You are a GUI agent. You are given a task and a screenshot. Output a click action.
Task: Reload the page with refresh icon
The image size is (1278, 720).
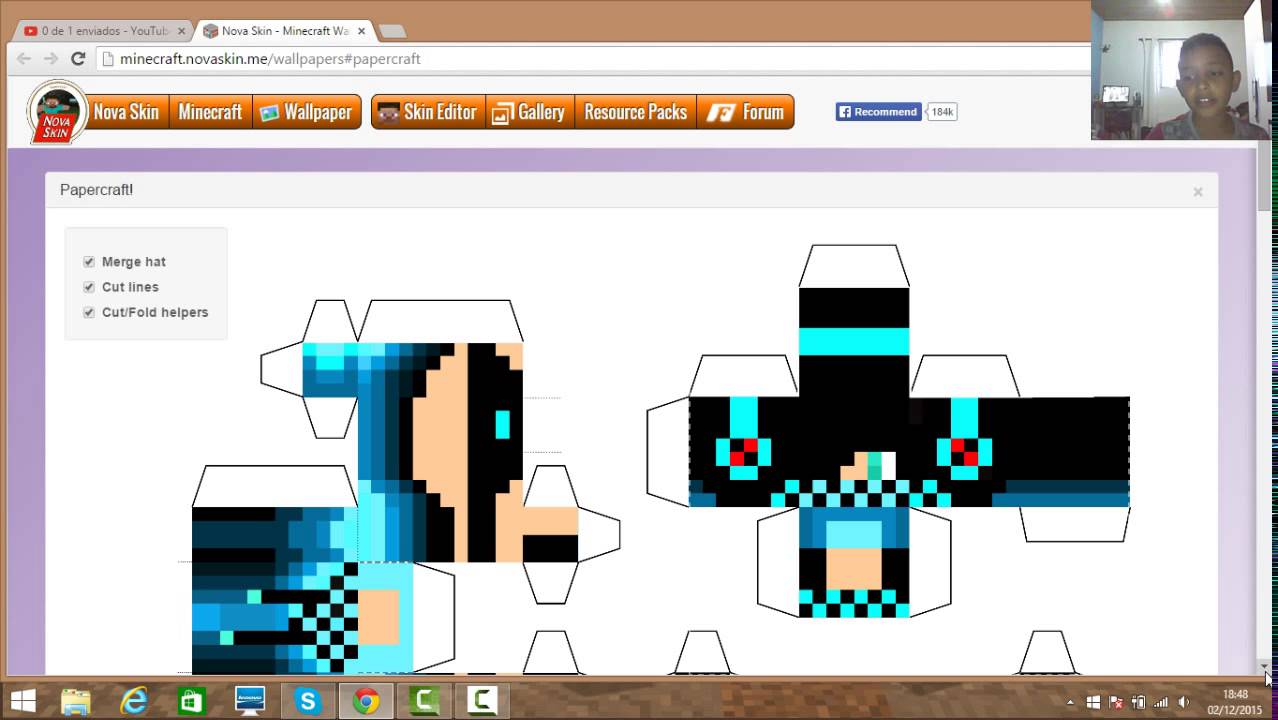(78, 59)
